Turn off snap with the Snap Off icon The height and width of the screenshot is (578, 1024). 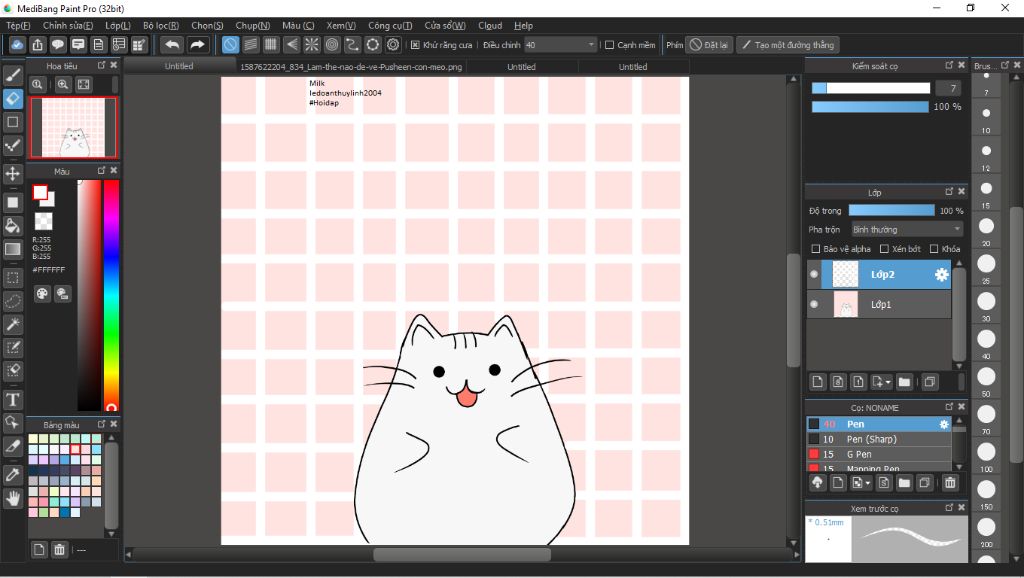[231, 44]
